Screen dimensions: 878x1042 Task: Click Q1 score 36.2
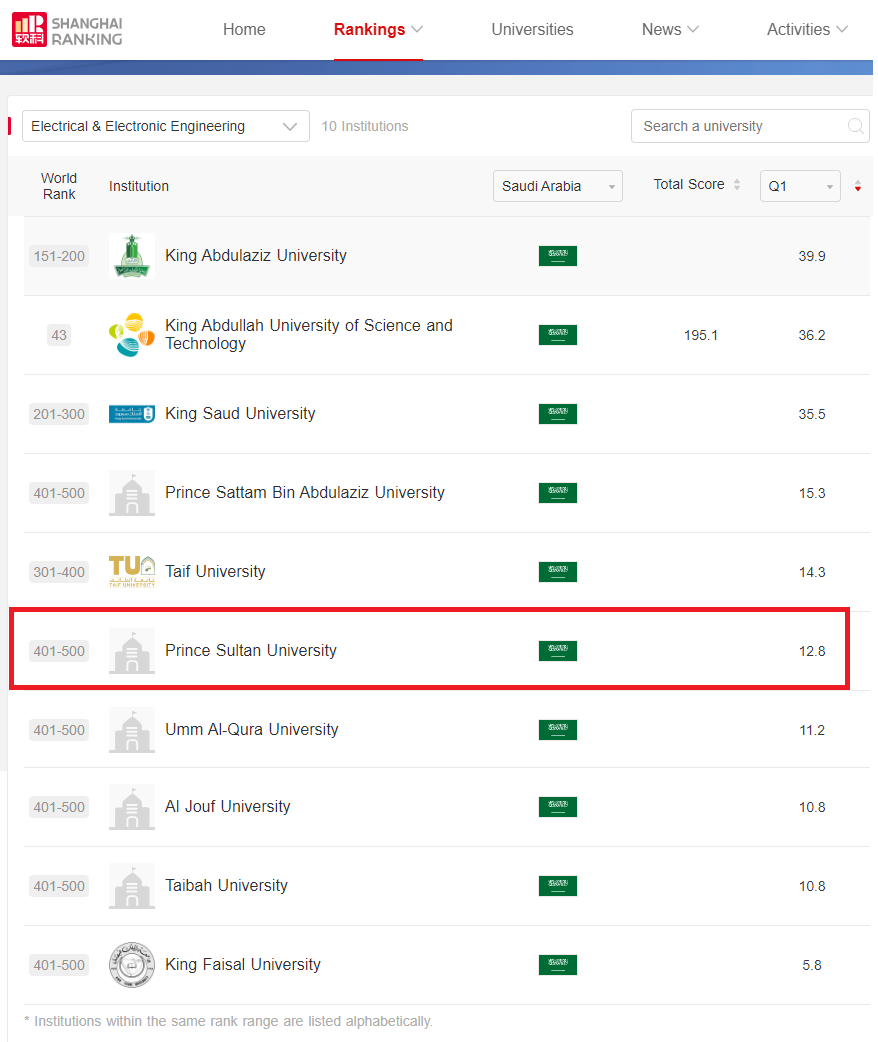(x=812, y=335)
